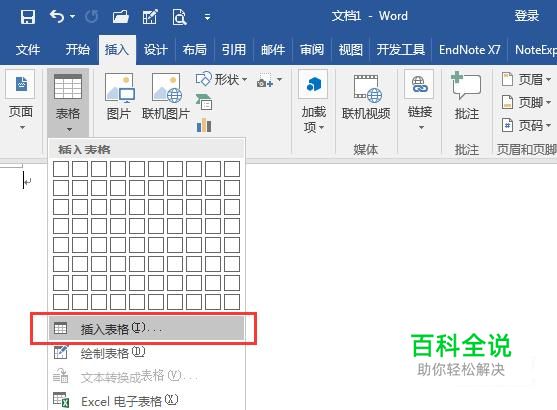Click the bottom-left cell of the table grid

click(x=61, y=302)
